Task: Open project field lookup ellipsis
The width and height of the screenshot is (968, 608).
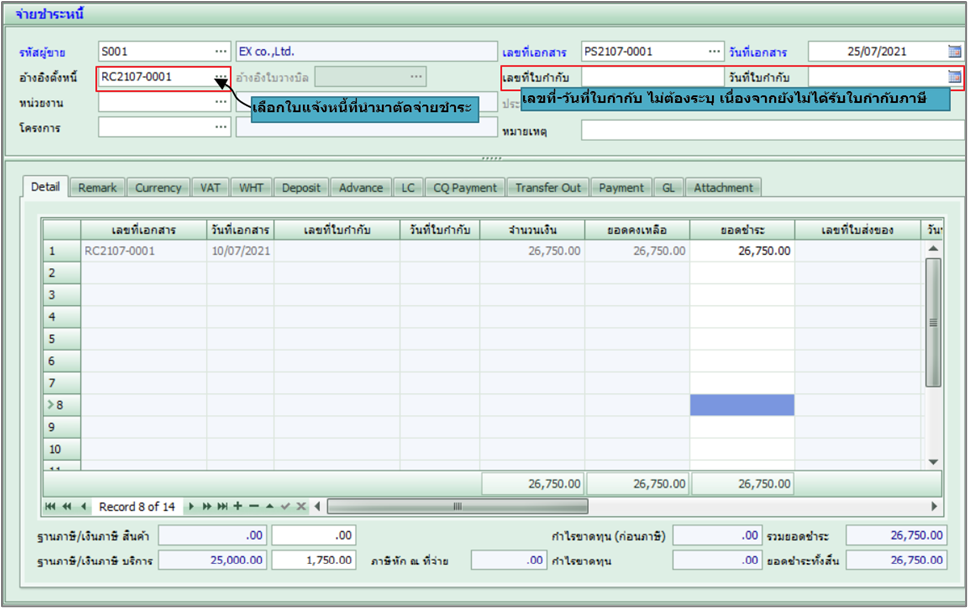Action: pyautogui.click(x=220, y=127)
